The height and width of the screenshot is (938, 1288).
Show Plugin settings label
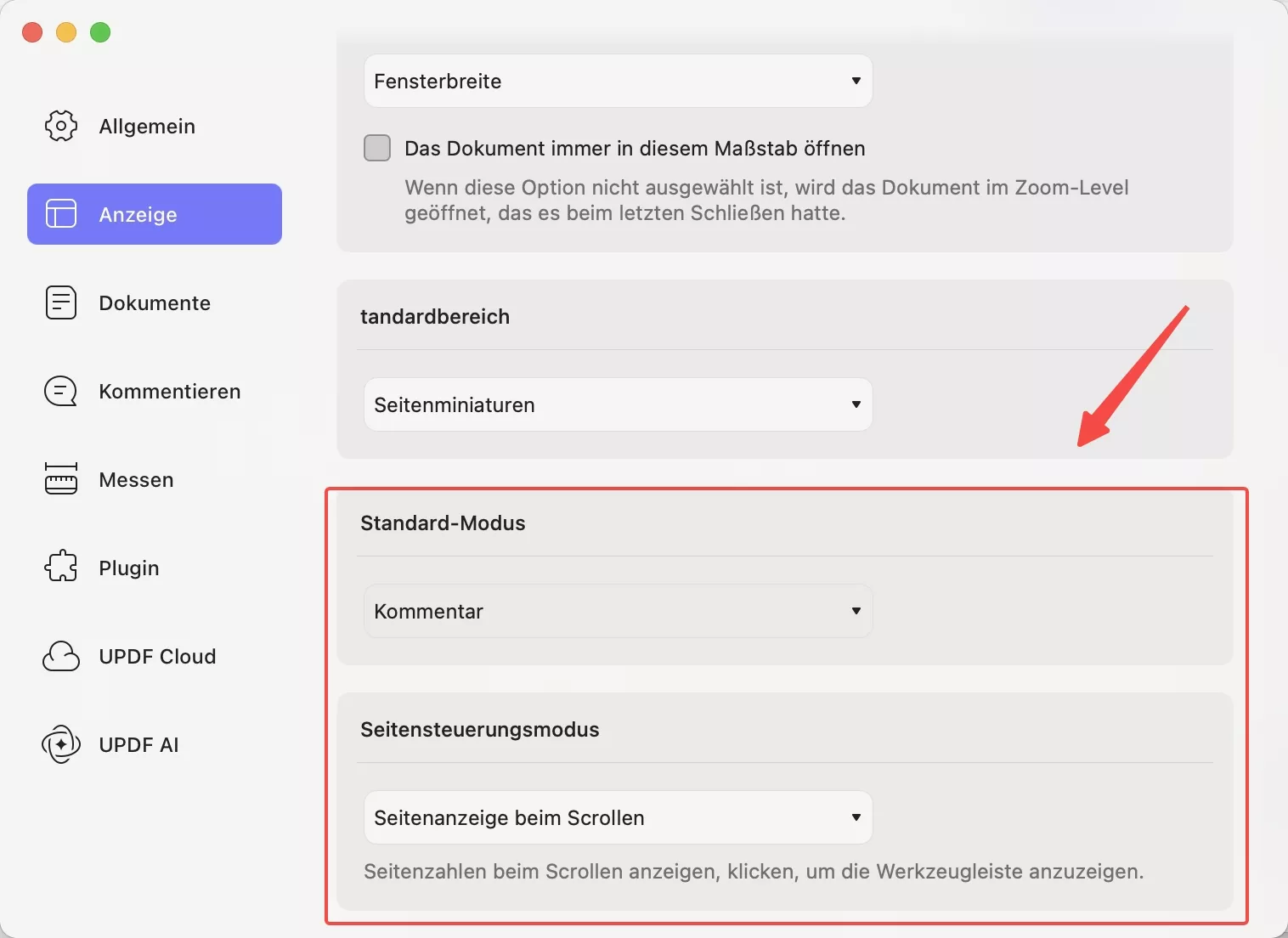click(x=129, y=568)
